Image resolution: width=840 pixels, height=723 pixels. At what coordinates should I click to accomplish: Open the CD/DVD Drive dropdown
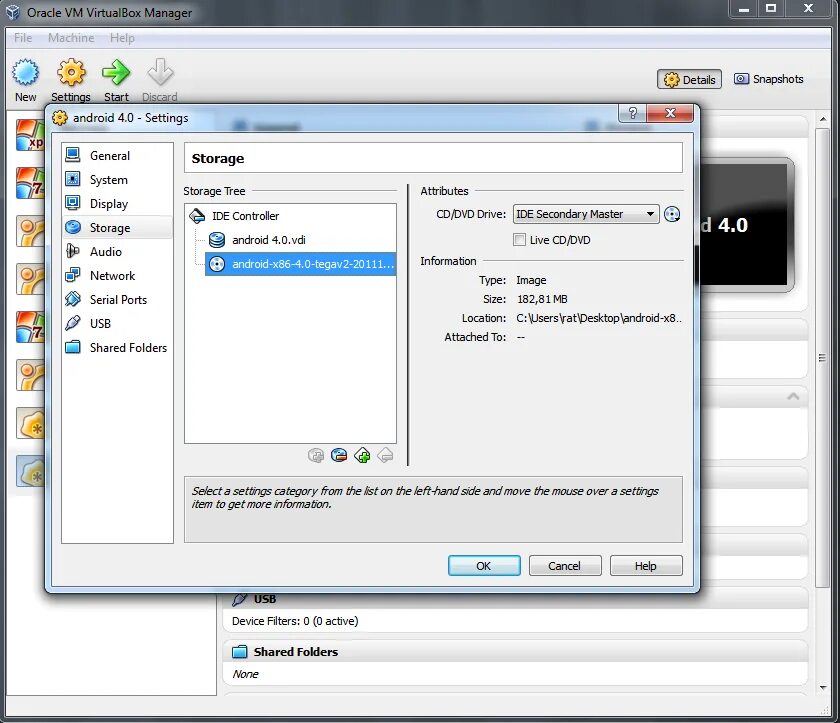pos(586,214)
